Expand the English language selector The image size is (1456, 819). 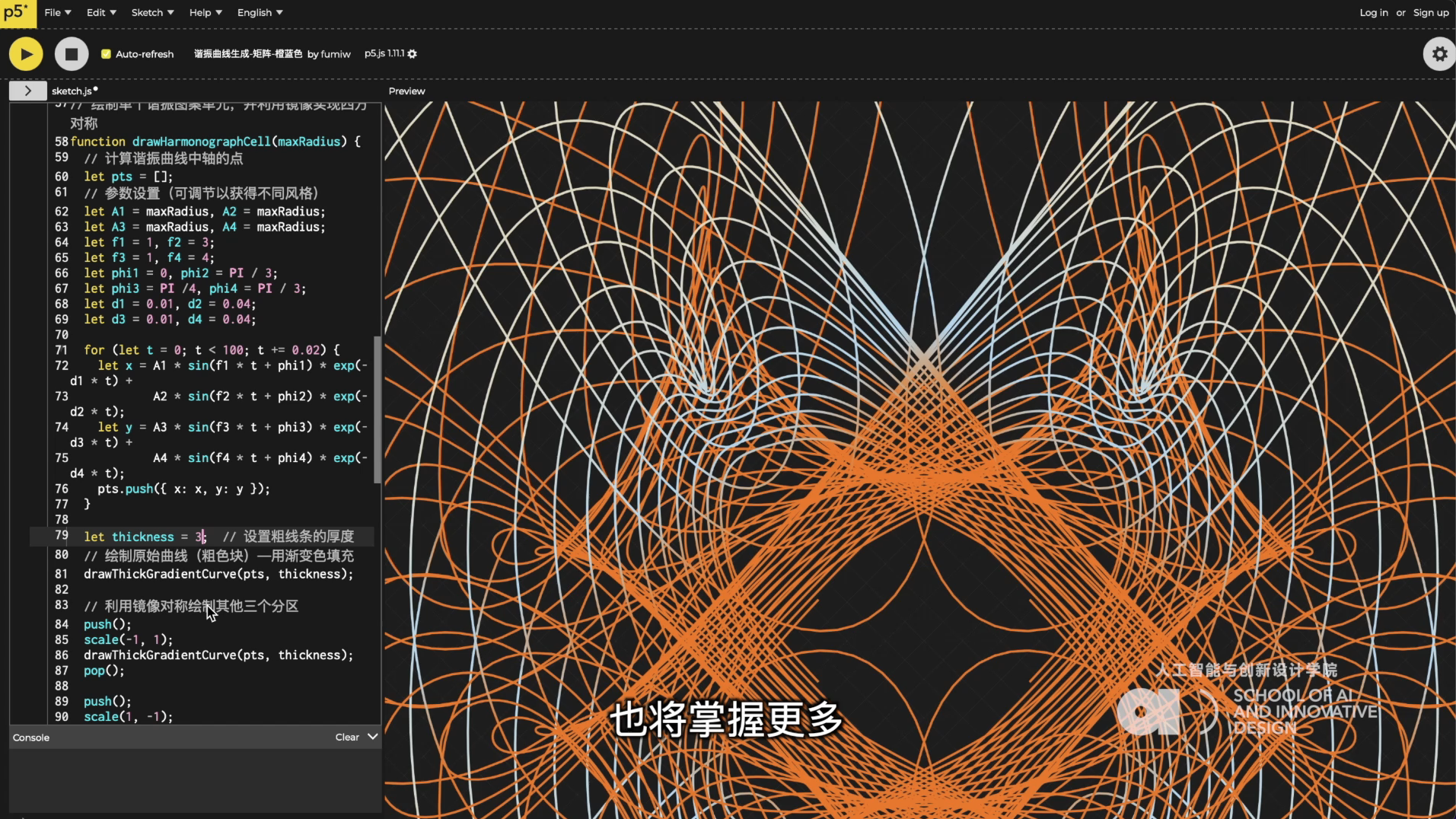pyautogui.click(x=260, y=13)
